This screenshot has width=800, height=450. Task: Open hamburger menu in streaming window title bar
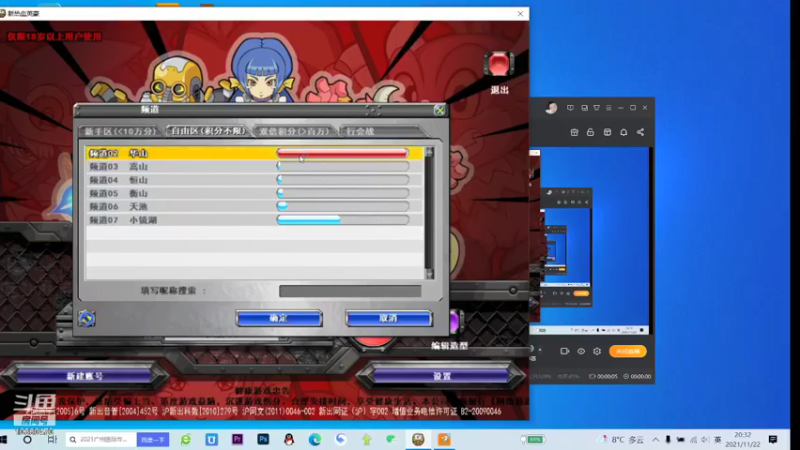[x=609, y=108]
